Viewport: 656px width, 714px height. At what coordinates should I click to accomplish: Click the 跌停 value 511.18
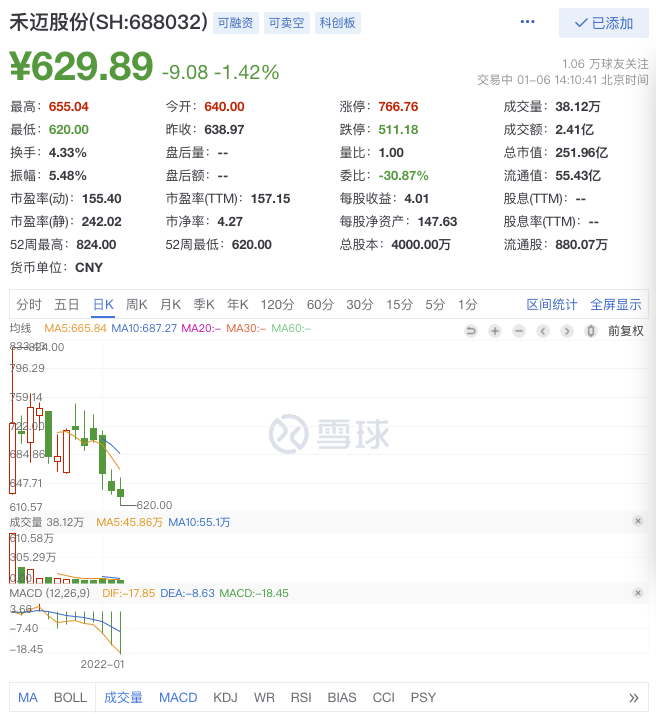coord(398,130)
